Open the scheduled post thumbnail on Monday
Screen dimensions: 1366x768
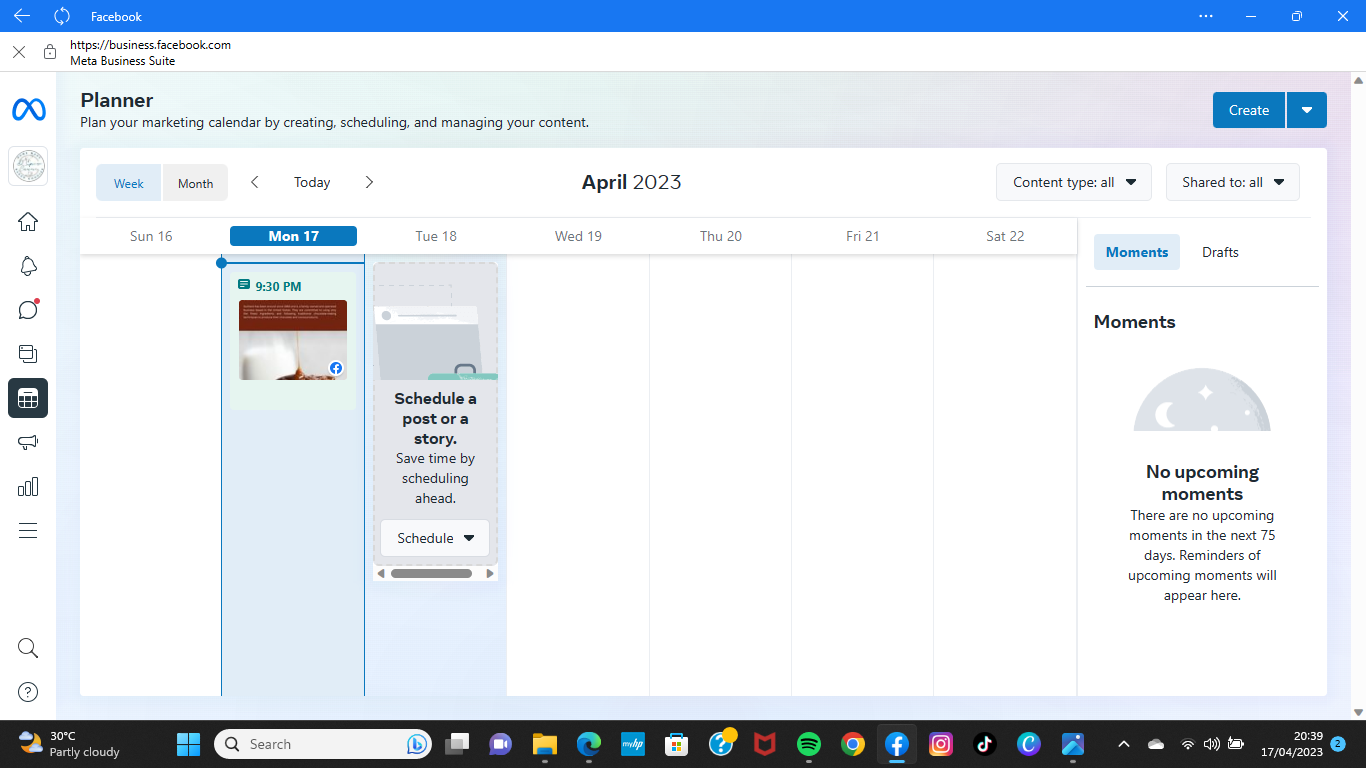click(x=293, y=340)
